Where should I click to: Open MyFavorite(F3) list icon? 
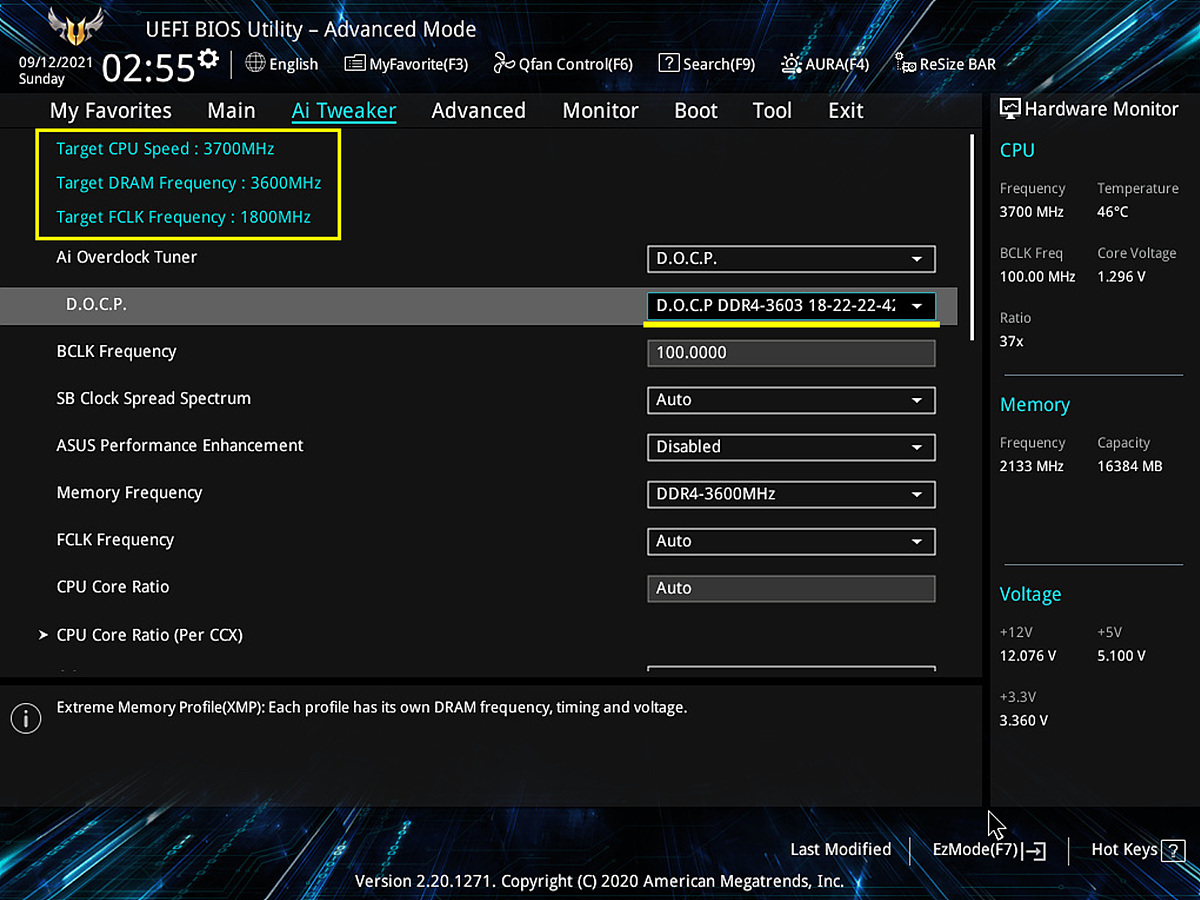(354, 64)
